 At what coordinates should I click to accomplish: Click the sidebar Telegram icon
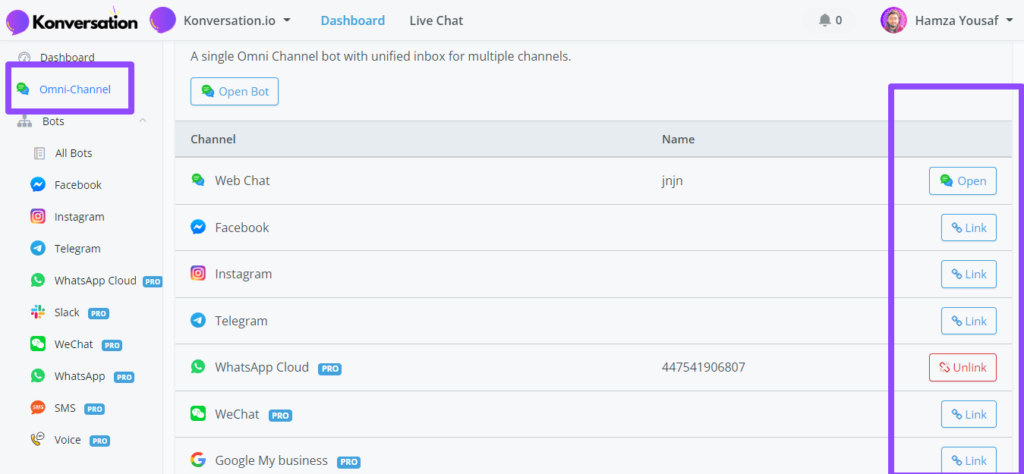coord(38,248)
